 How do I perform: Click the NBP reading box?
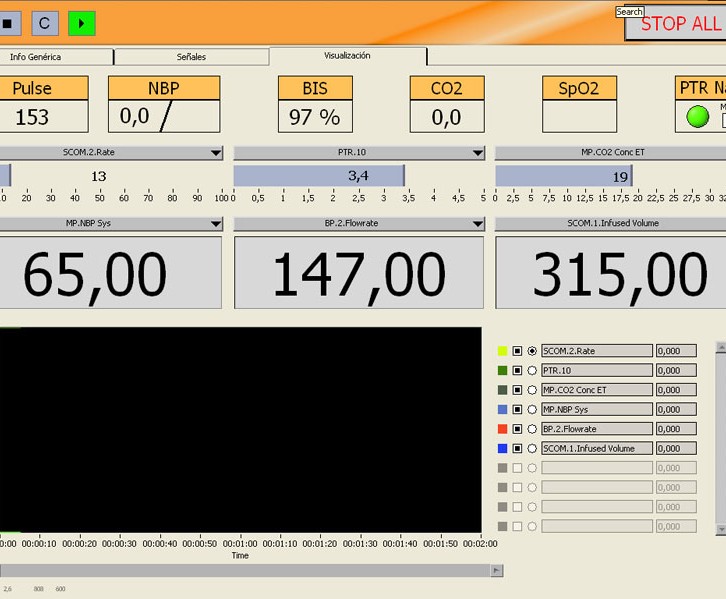tap(164, 117)
